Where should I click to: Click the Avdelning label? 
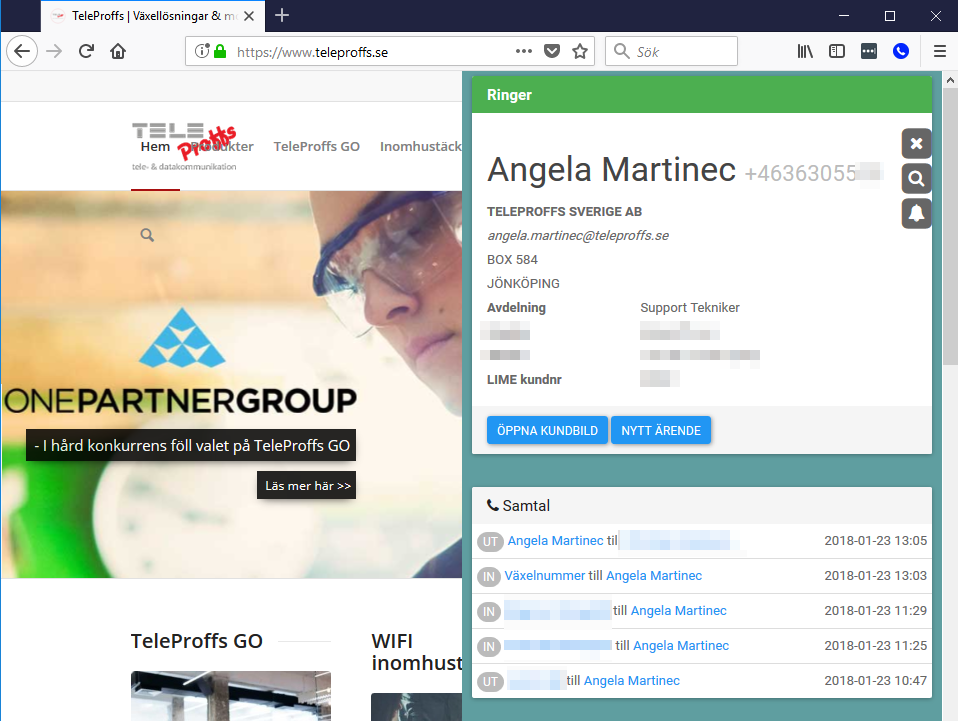click(x=516, y=307)
